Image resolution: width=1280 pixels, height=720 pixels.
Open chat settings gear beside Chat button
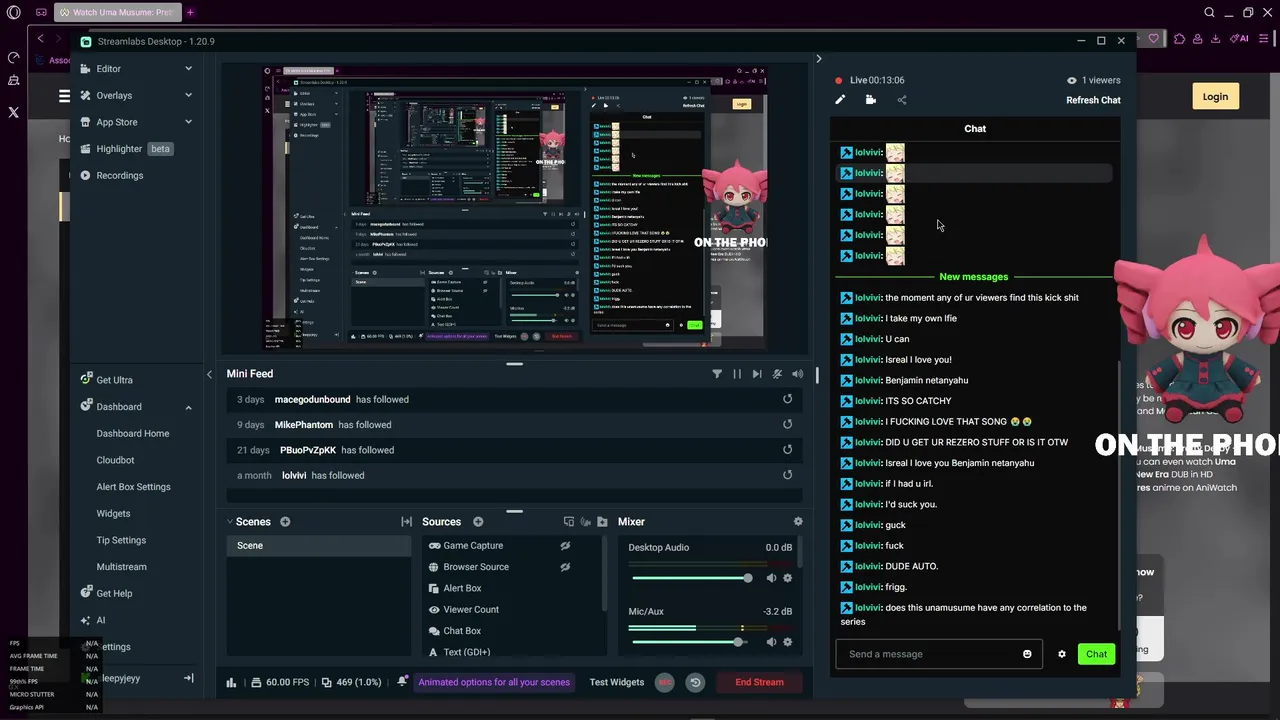[1062, 654]
